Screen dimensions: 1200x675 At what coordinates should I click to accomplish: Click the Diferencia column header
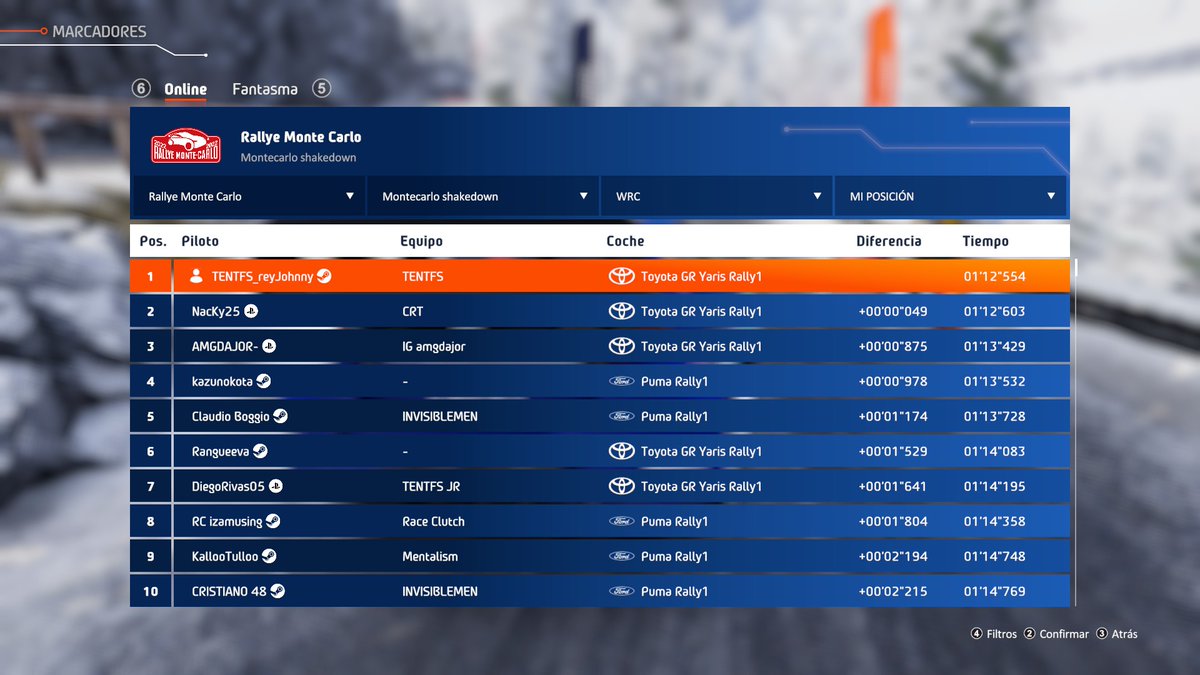coord(889,241)
